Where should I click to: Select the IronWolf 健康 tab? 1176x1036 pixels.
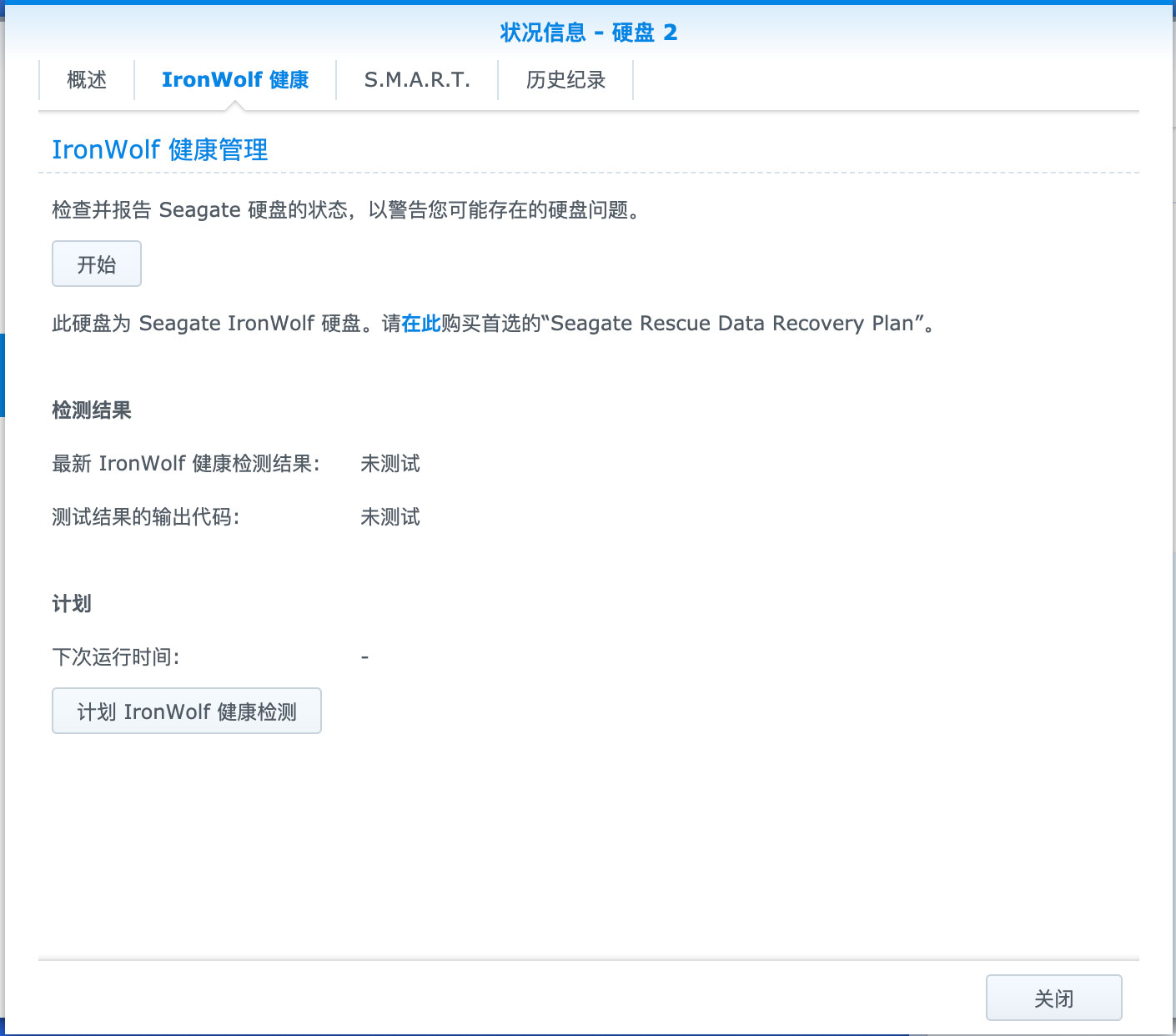(235, 80)
